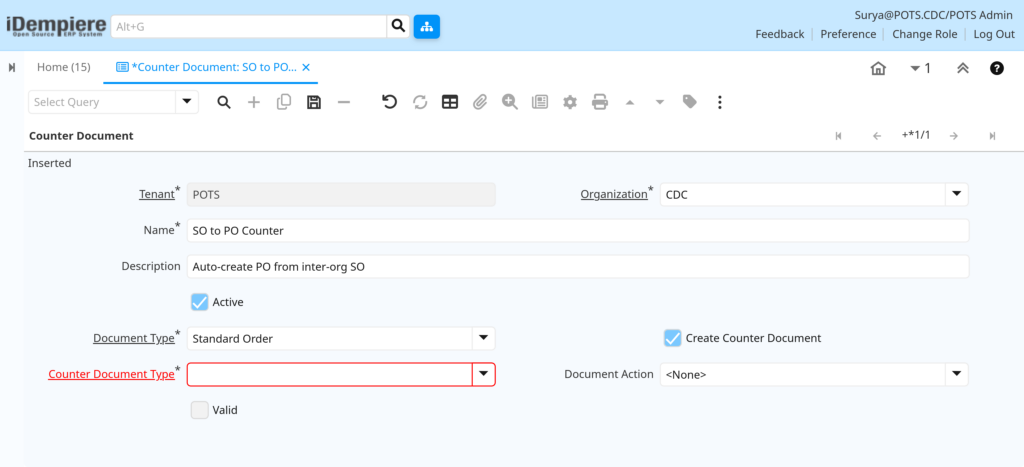Click the Surya@POTS.CDC/POTS Admin user text
The image size is (1024, 467).
[x=934, y=14]
